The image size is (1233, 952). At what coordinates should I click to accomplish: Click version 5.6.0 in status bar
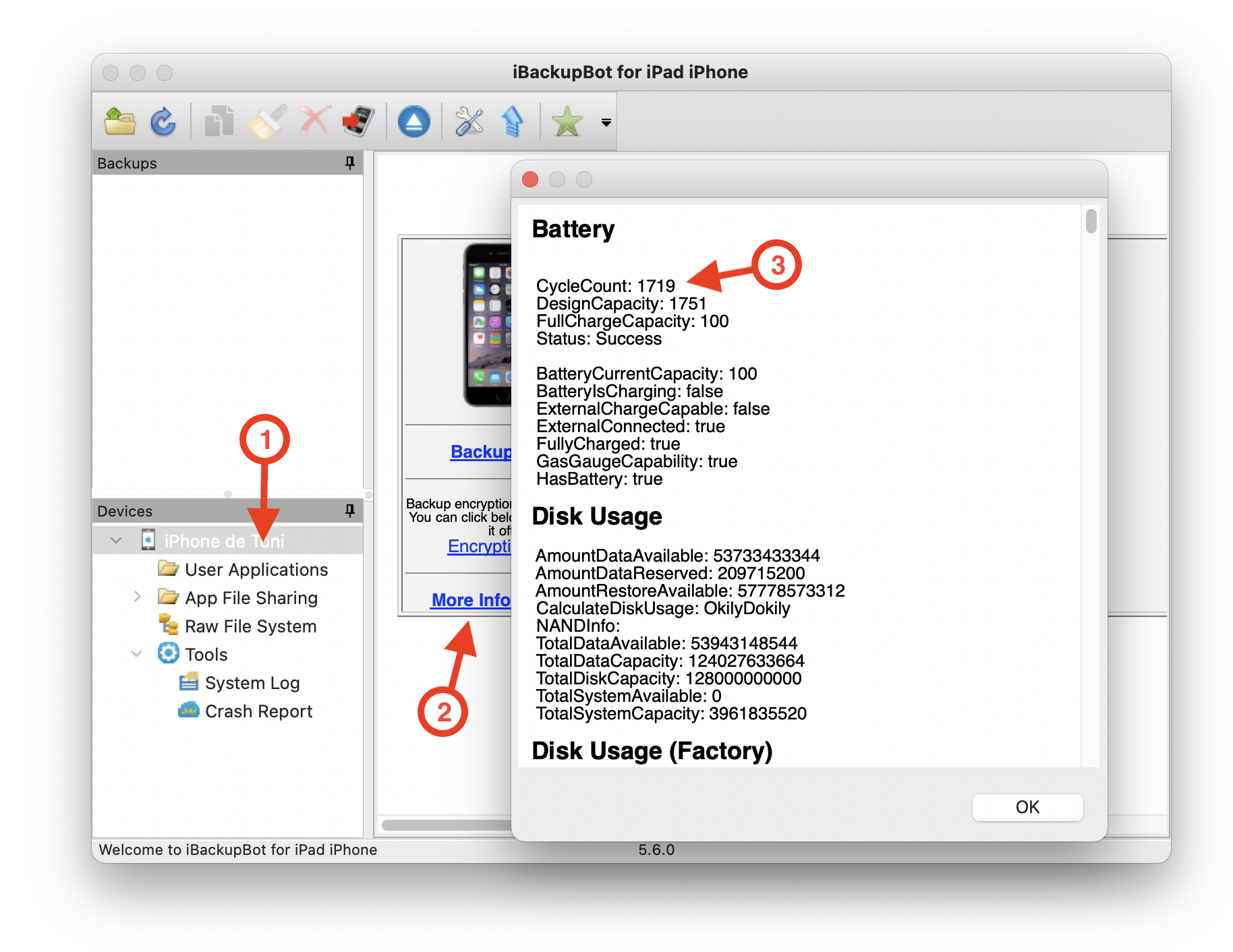(x=656, y=850)
